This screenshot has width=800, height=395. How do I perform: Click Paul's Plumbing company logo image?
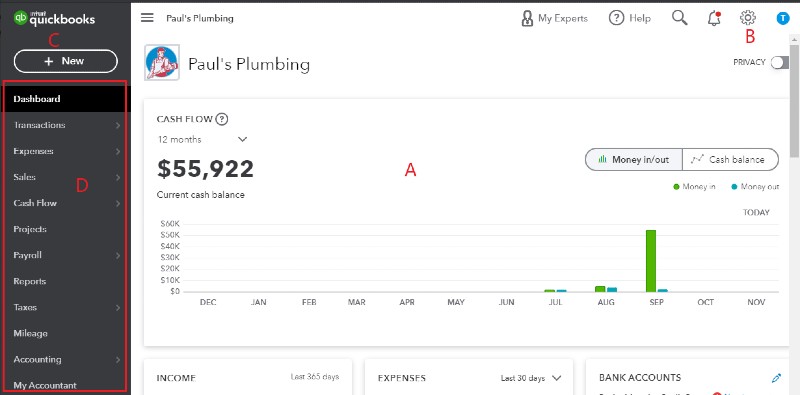pyautogui.click(x=162, y=62)
